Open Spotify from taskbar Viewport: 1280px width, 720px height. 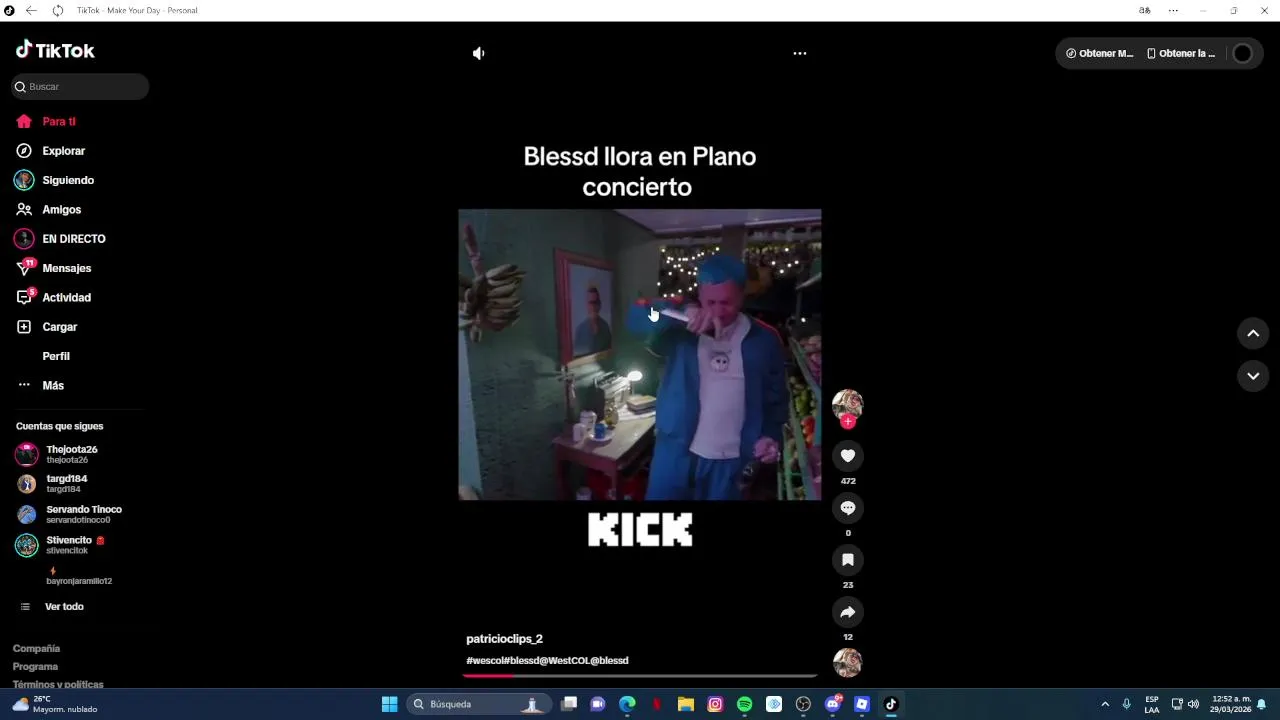point(744,704)
